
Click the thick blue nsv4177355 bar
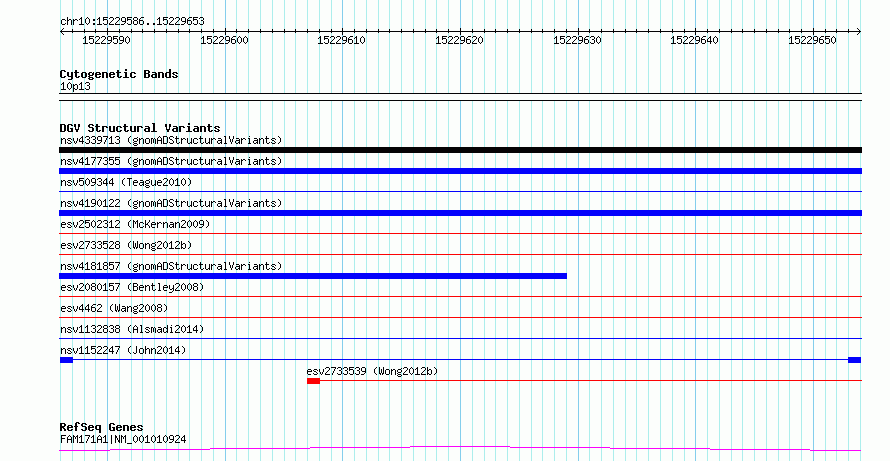point(460,171)
